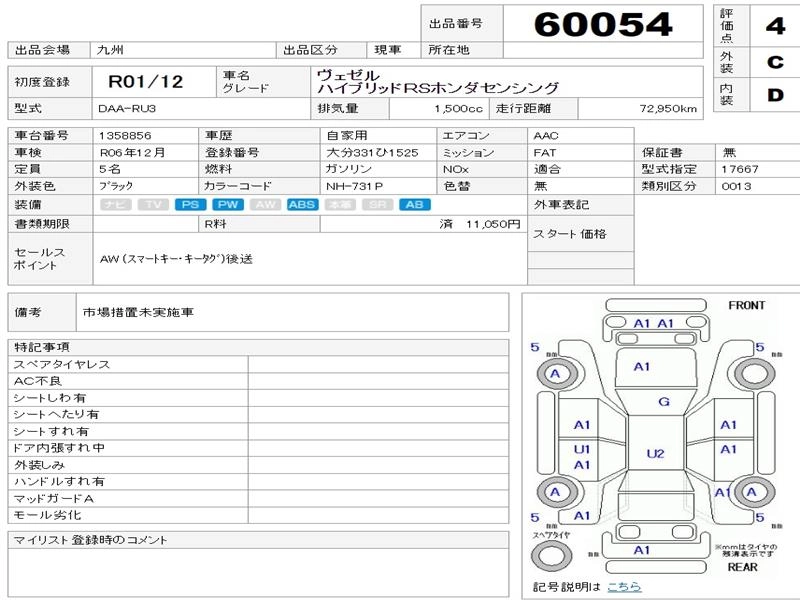The image size is (800, 600).
Task: Select the blue PS equipment badge
Action: (190, 205)
